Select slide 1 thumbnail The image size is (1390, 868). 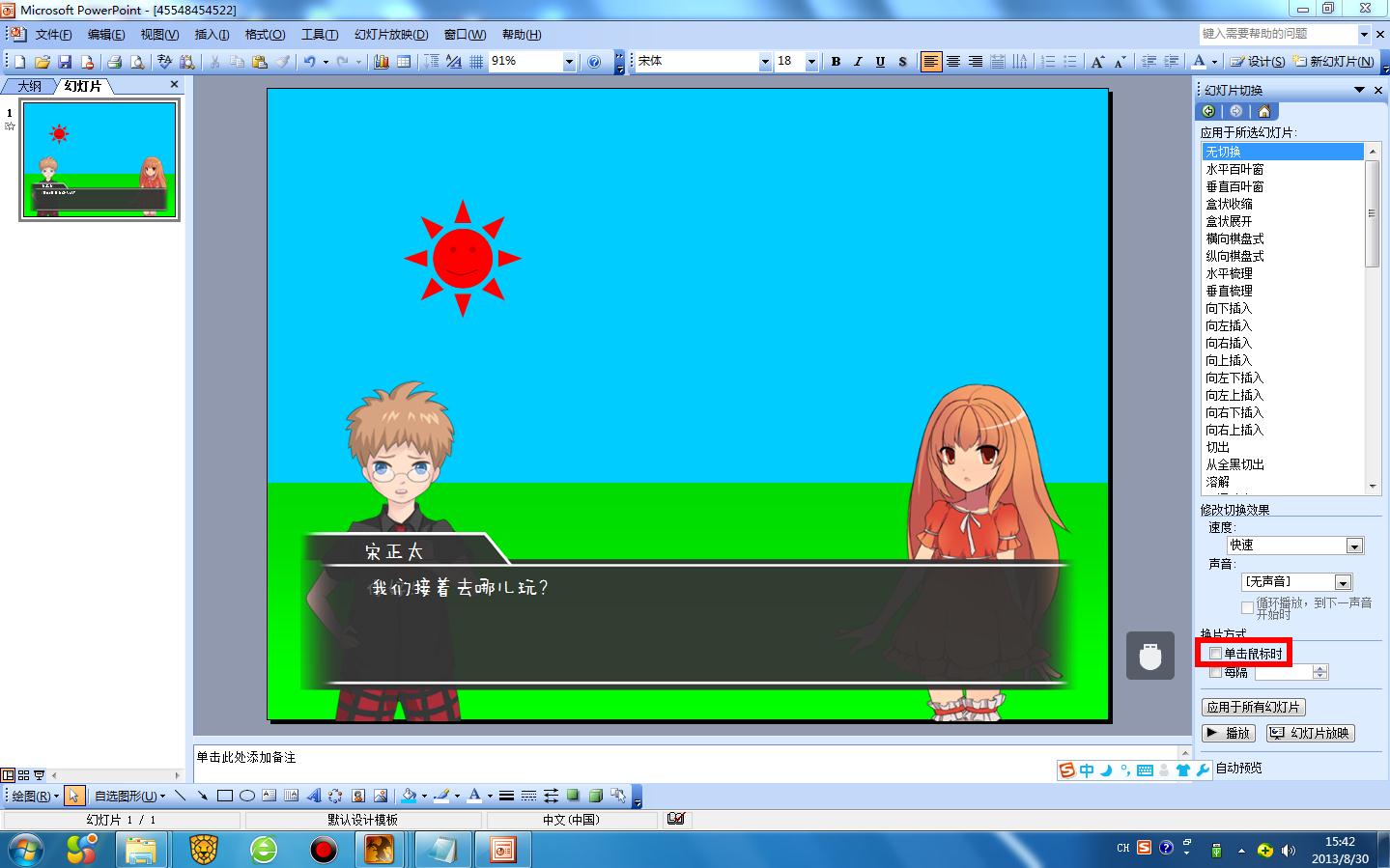(x=99, y=160)
